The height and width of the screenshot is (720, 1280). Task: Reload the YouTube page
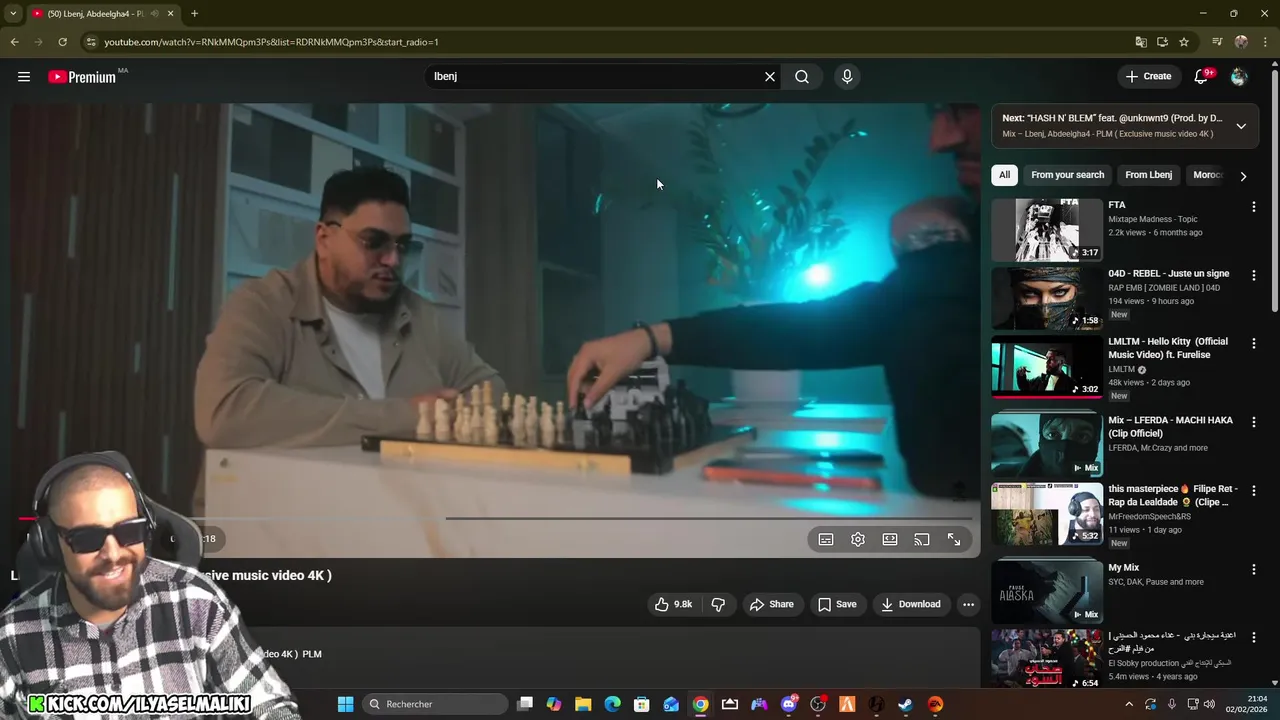(62, 42)
